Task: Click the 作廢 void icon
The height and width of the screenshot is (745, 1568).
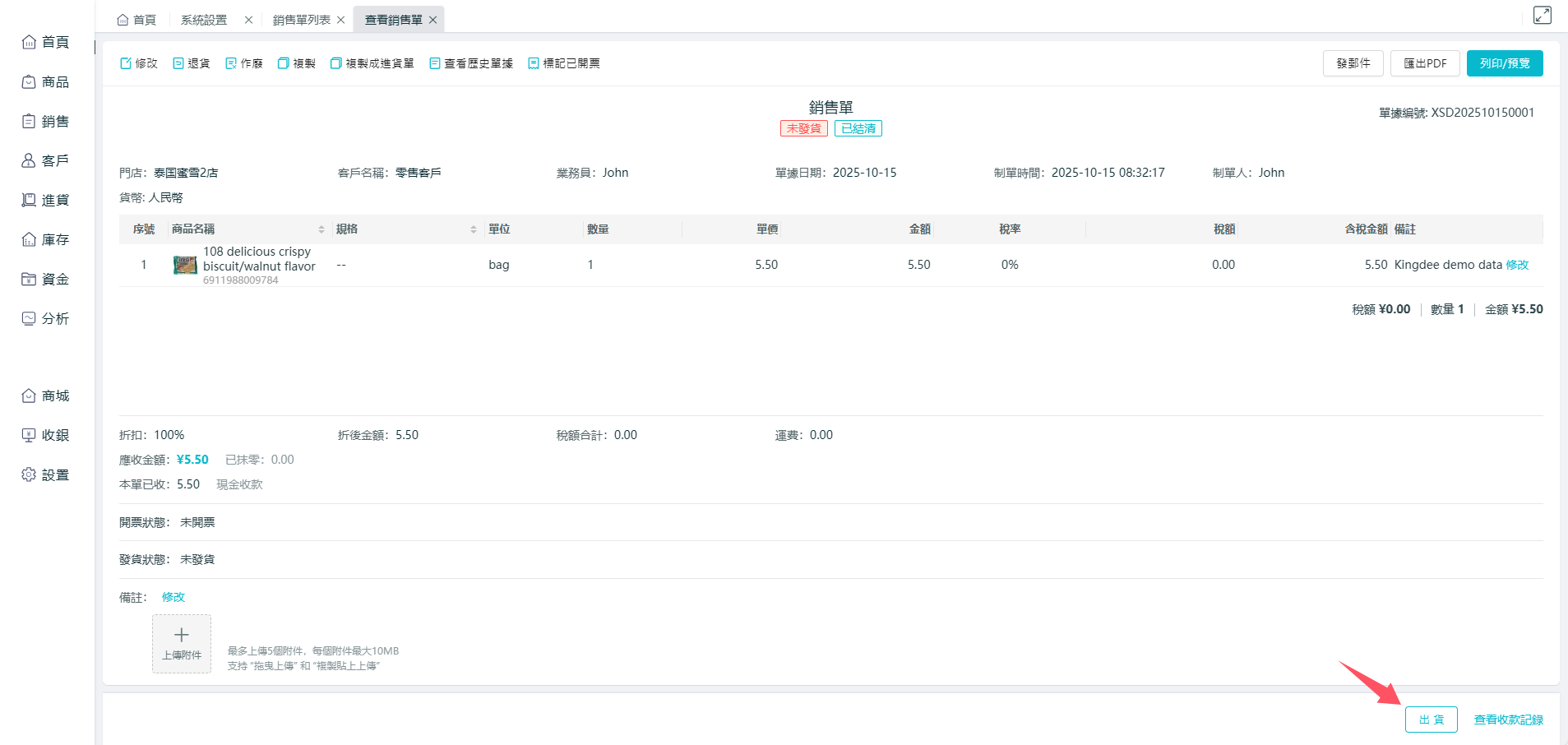Action: pos(231,63)
